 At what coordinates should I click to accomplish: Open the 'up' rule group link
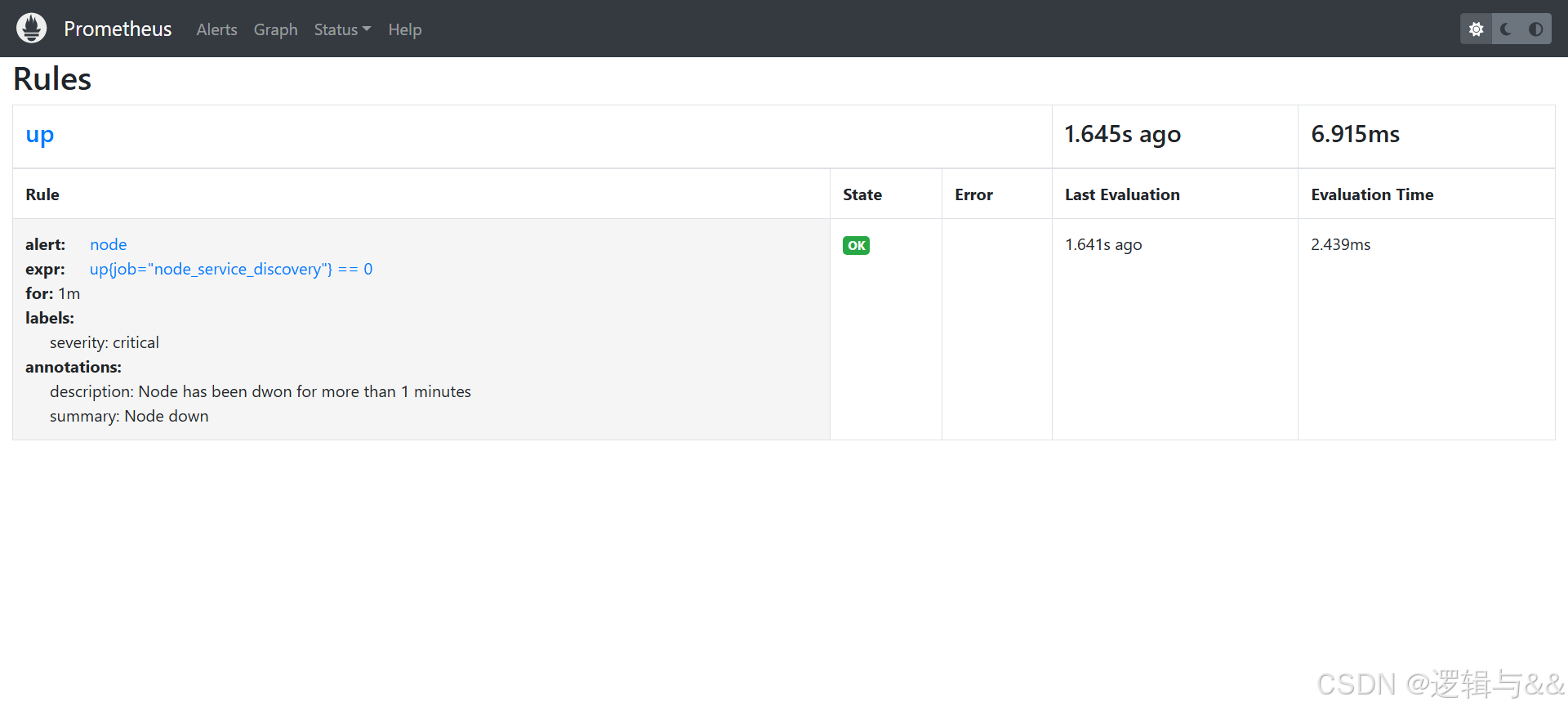(39, 135)
